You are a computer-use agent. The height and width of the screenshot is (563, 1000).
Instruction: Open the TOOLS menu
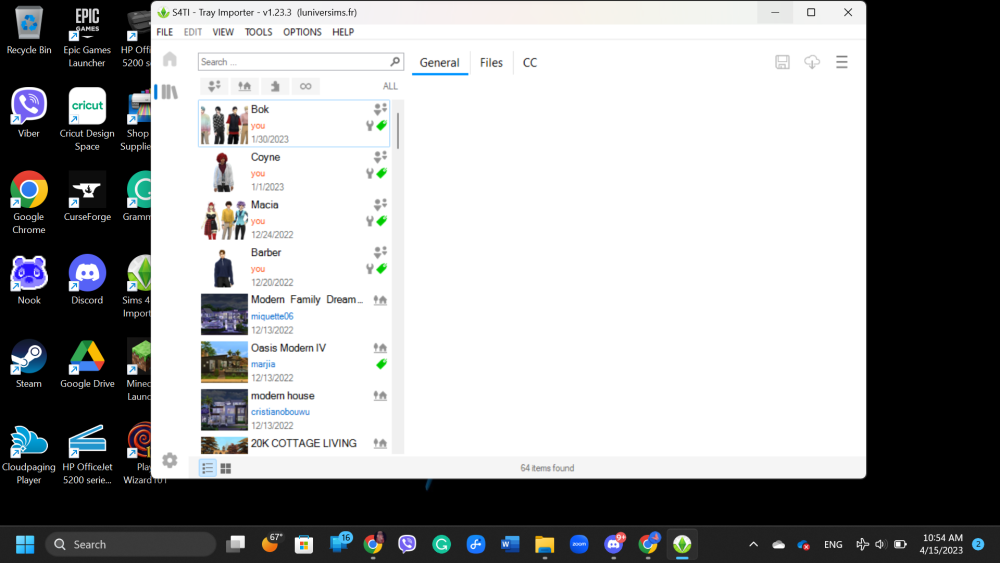click(x=258, y=32)
